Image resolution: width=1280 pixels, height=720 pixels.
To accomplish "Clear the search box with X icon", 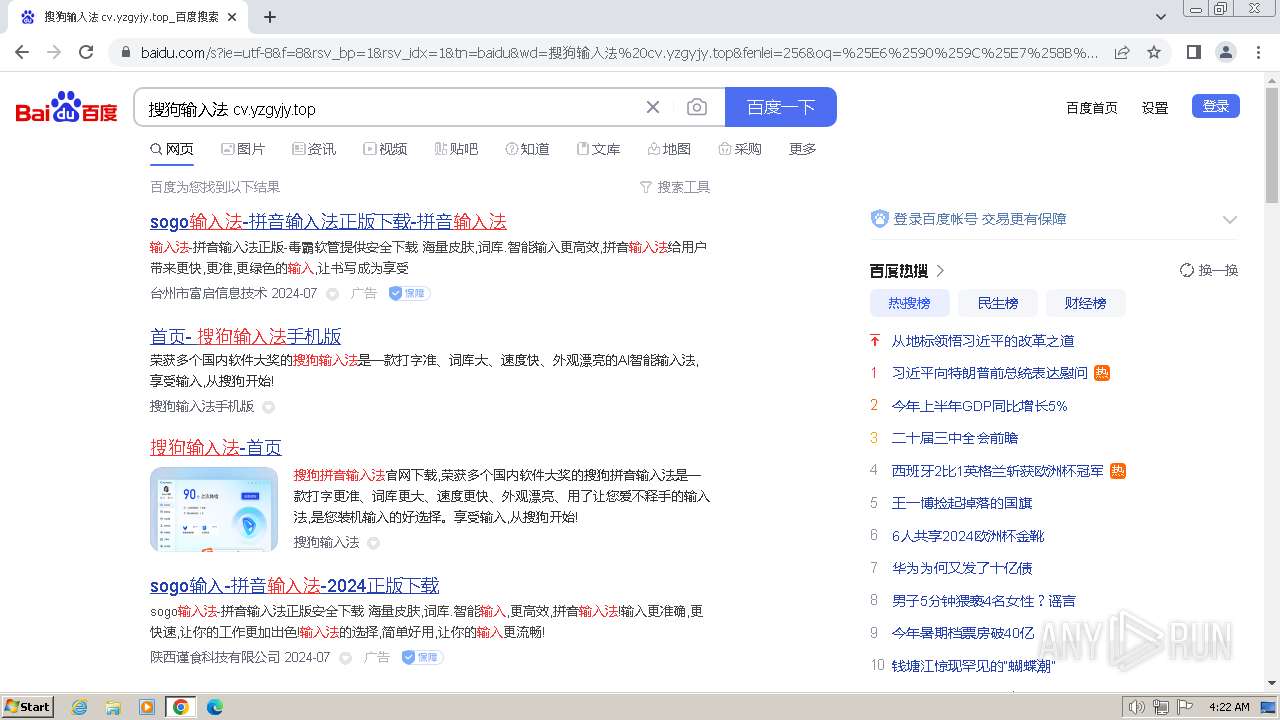I will (653, 107).
